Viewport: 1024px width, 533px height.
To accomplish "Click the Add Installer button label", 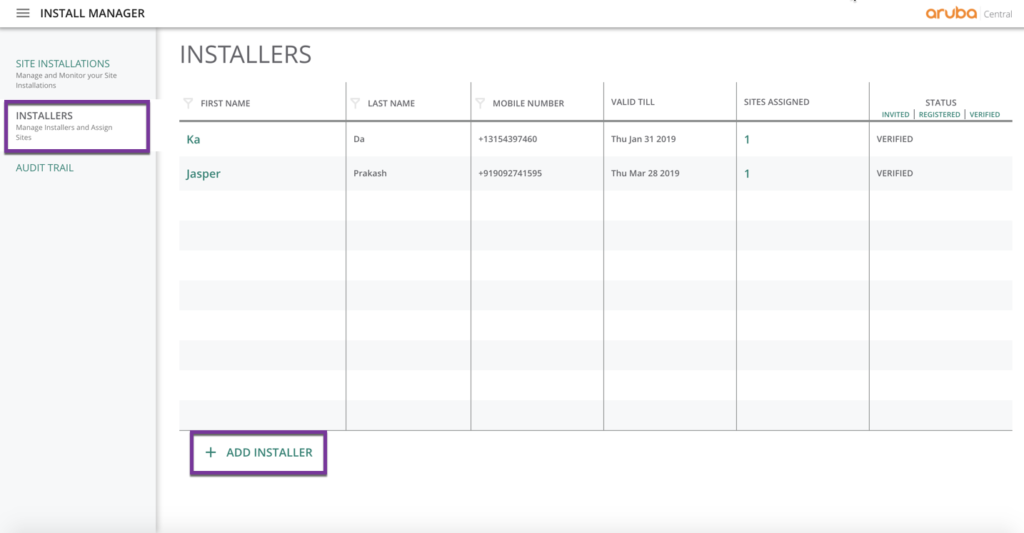I will [x=269, y=453].
